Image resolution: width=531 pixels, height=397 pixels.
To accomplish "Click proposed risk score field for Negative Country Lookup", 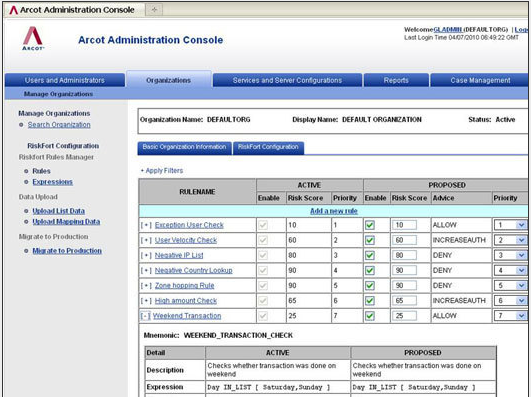I will [x=404, y=270].
